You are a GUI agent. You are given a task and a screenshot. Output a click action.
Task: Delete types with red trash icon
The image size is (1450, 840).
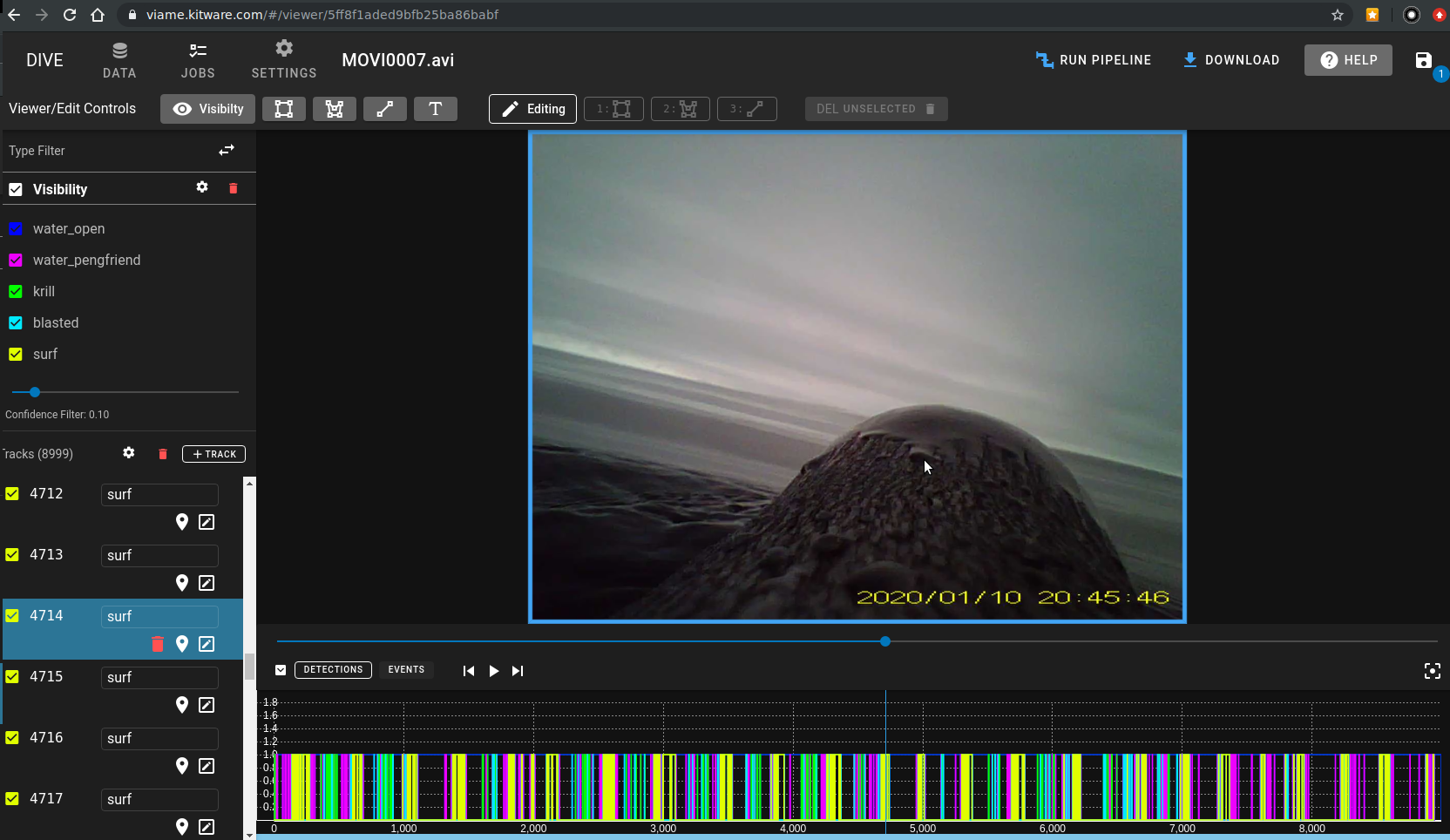[x=233, y=188]
